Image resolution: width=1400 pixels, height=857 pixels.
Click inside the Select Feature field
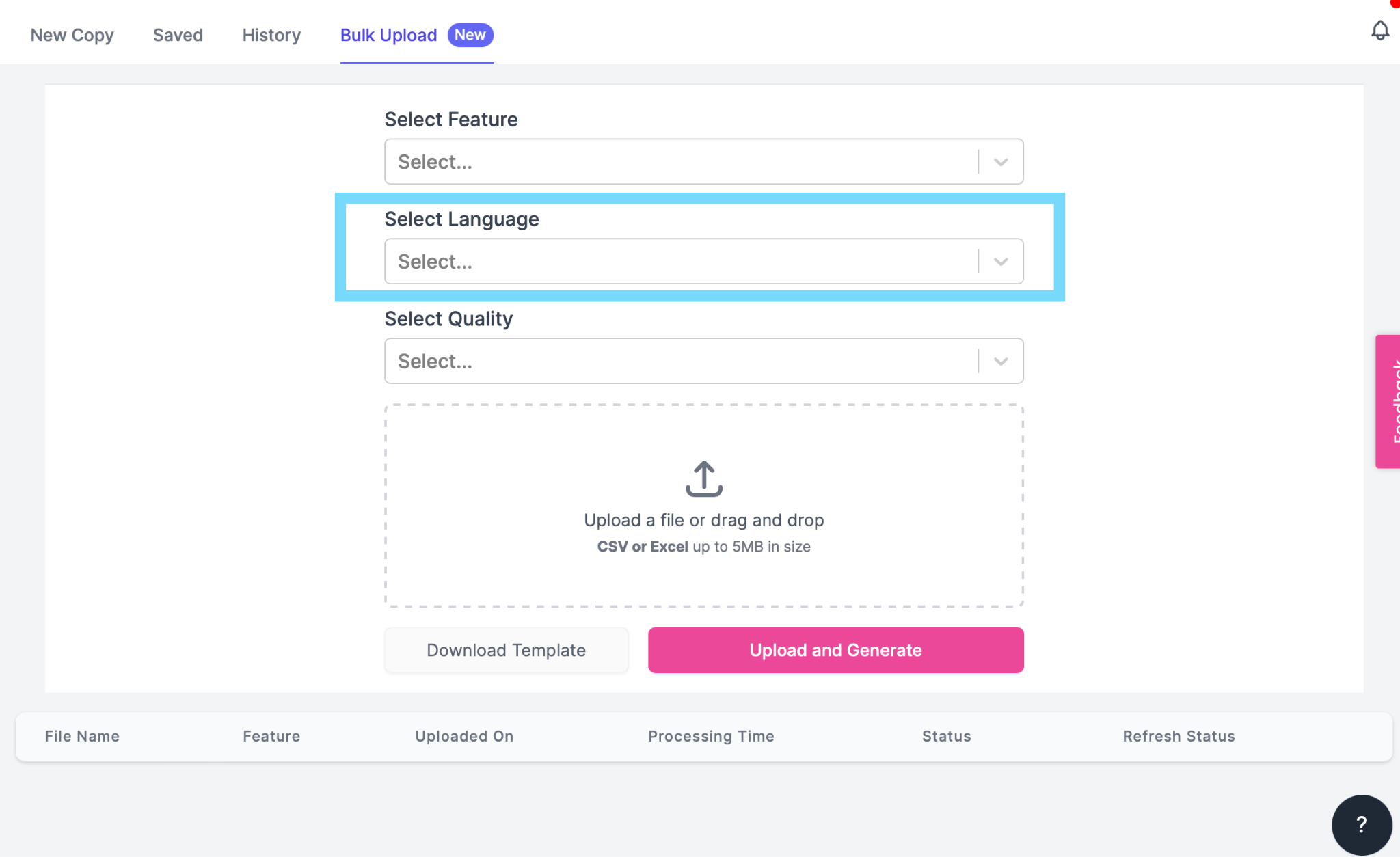click(680, 162)
